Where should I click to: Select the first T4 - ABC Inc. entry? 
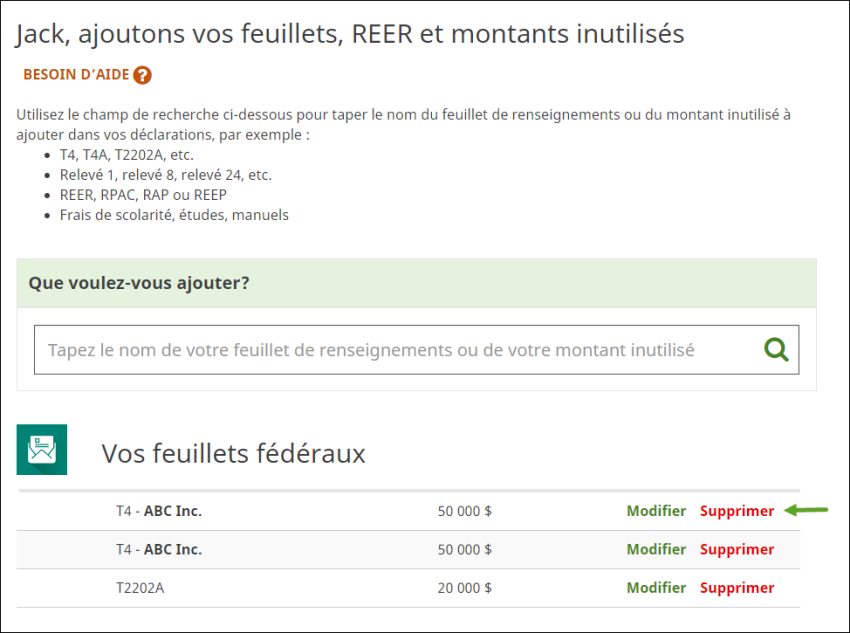click(158, 511)
